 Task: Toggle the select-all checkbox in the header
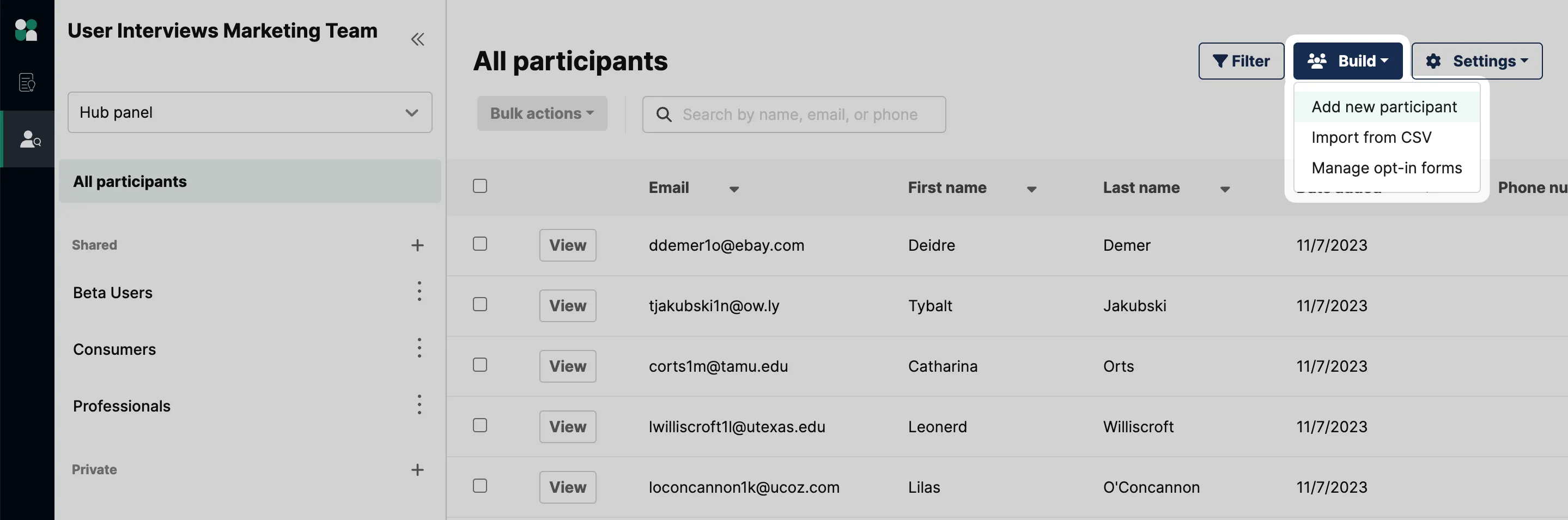479,186
